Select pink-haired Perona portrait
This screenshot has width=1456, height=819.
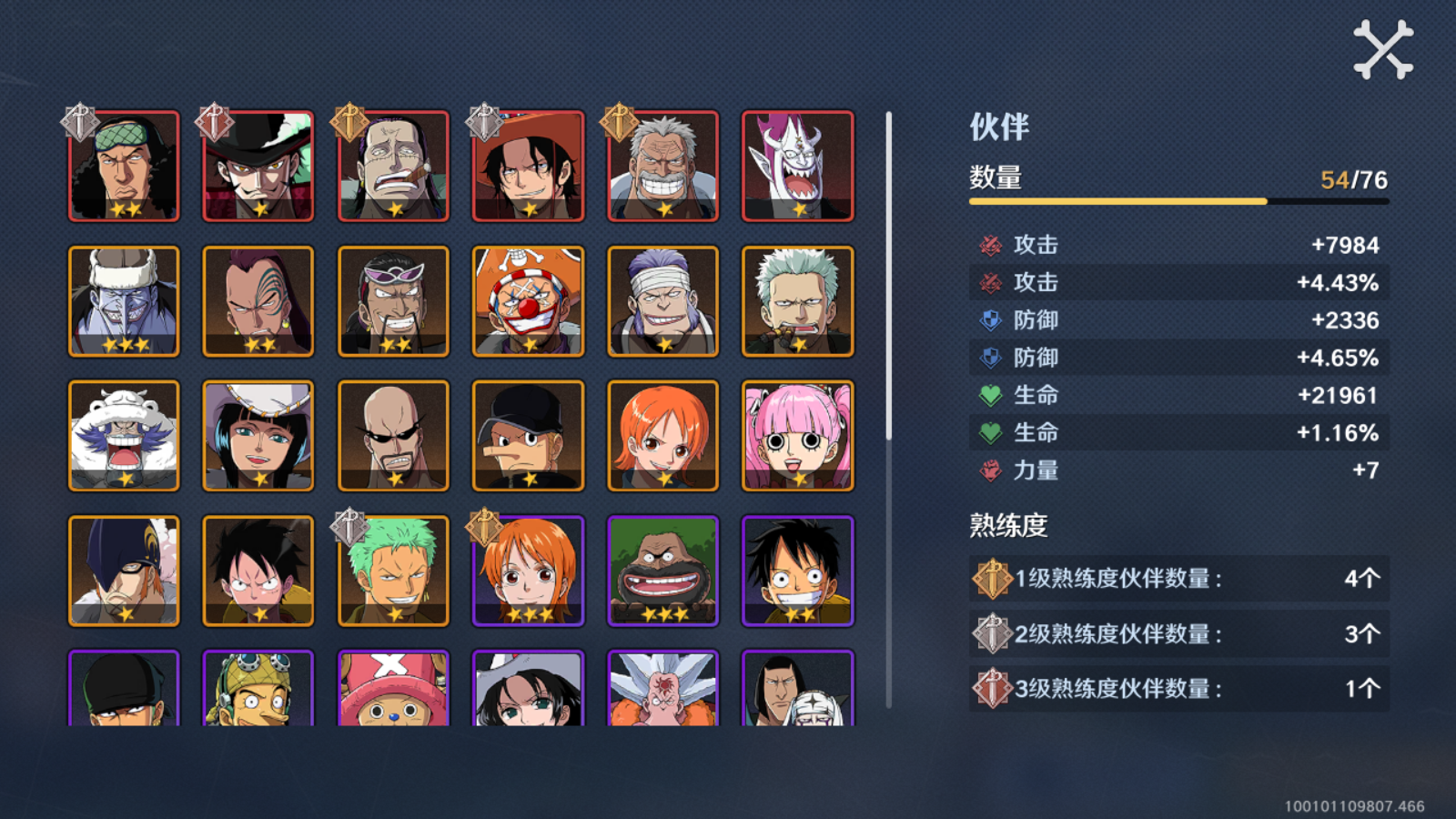pyautogui.click(x=797, y=436)
